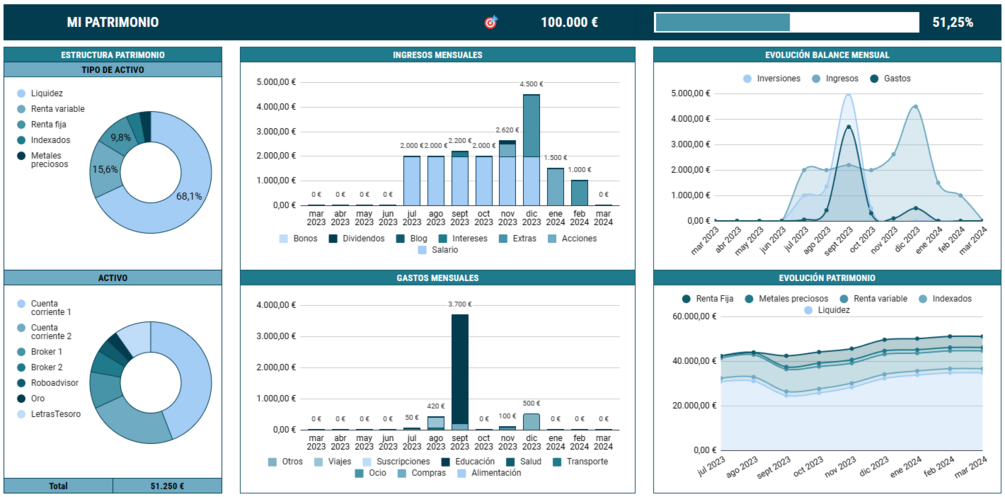Screen dimensions: 1005x497
Task: Click the Bonos legend item
Action: click(298, 239)
